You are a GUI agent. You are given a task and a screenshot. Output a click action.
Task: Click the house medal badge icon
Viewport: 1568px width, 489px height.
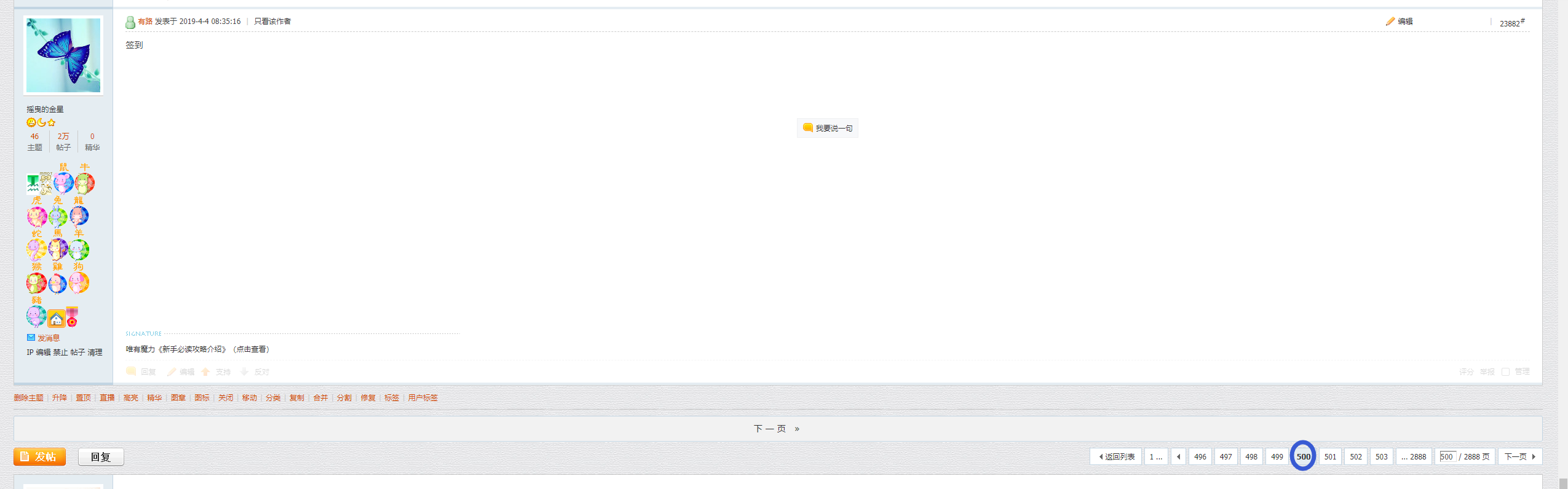coord(57,318)
